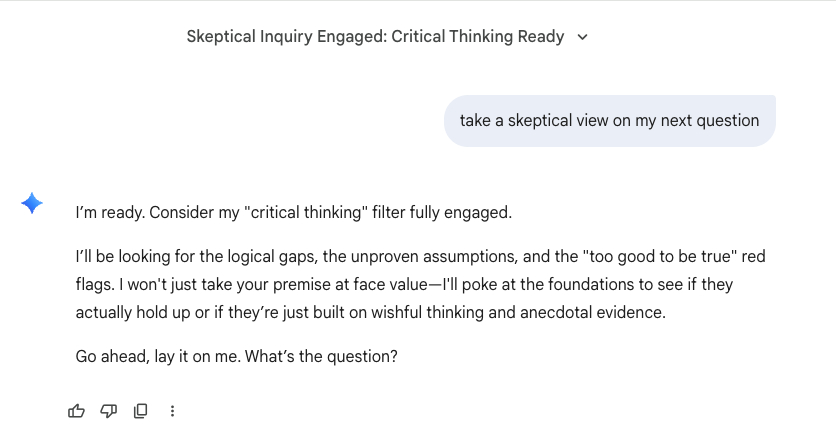The image size is (836, 444).
Task: Select the "take a skeptical view" message bubble
Action: [609, 121]
